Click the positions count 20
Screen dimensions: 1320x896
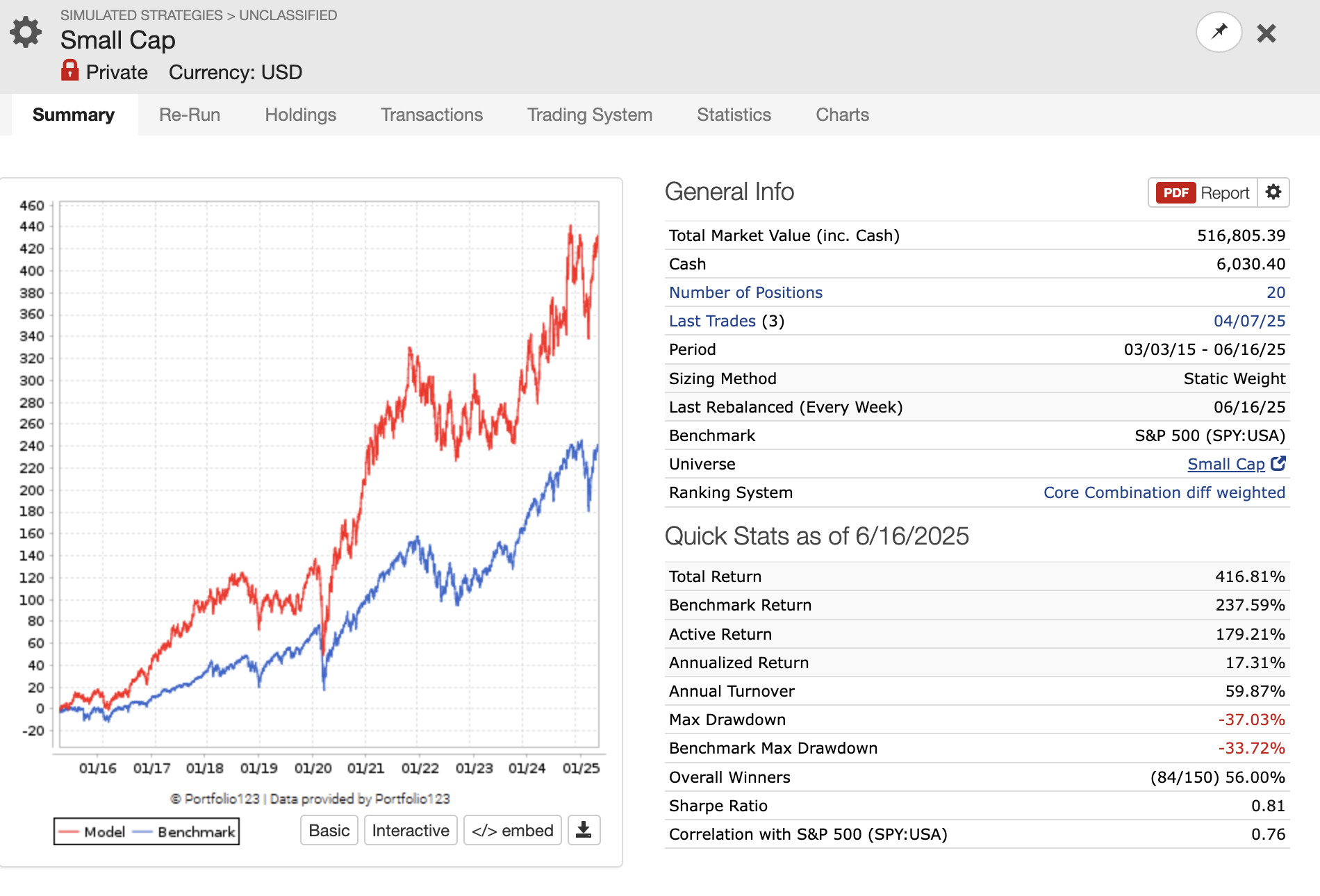coord(1276,292)
